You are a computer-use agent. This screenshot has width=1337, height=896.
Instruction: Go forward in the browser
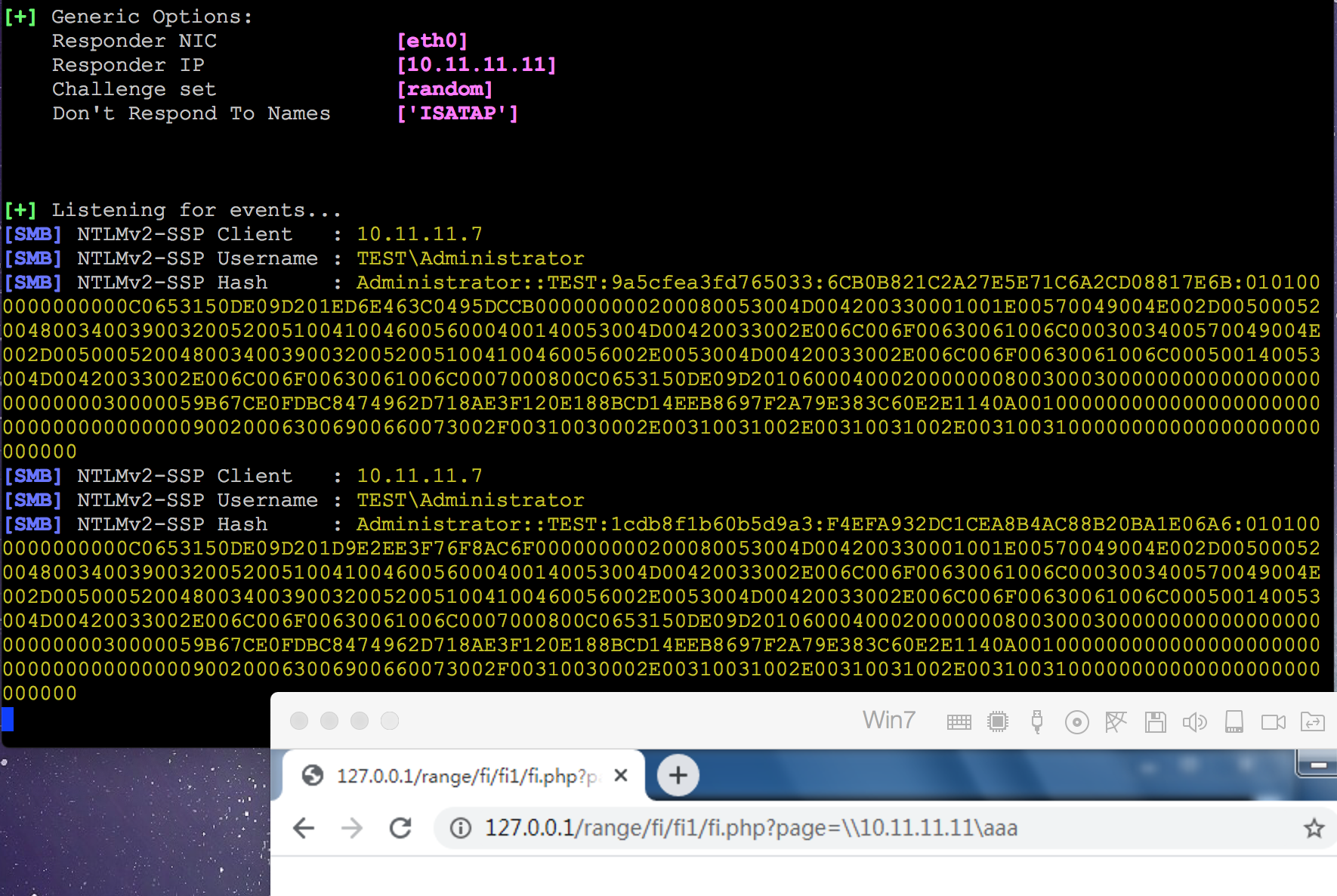tap(352, 828)
